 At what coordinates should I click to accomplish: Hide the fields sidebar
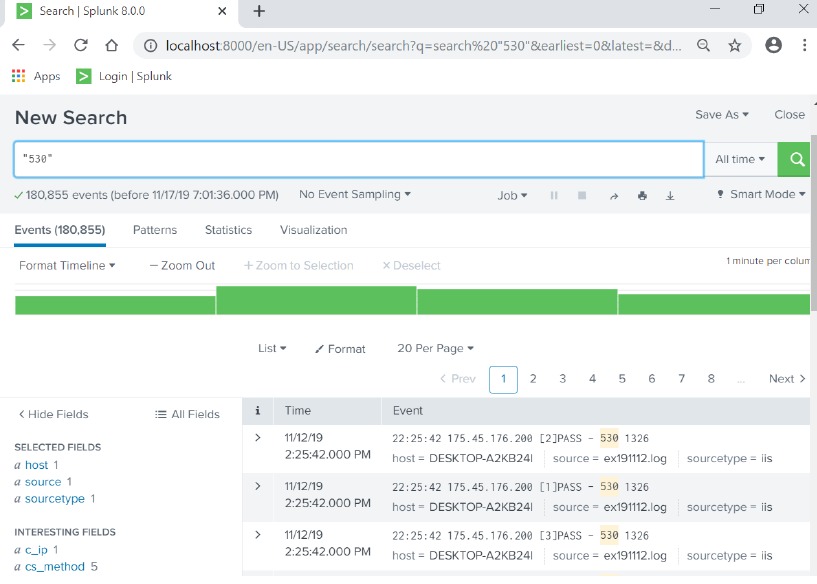[x=53, y=414]
